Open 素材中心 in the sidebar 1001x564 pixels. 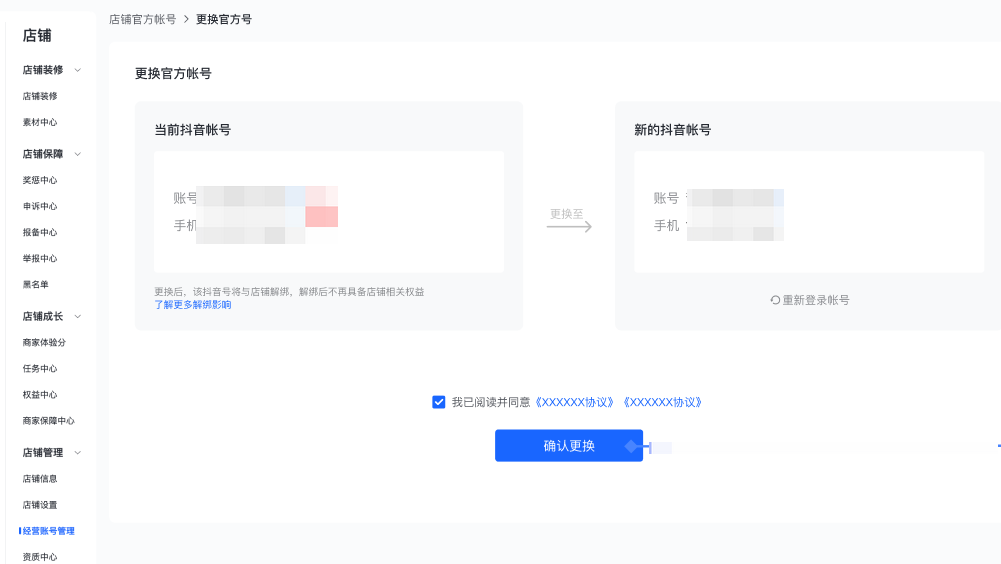coord(40,122)
